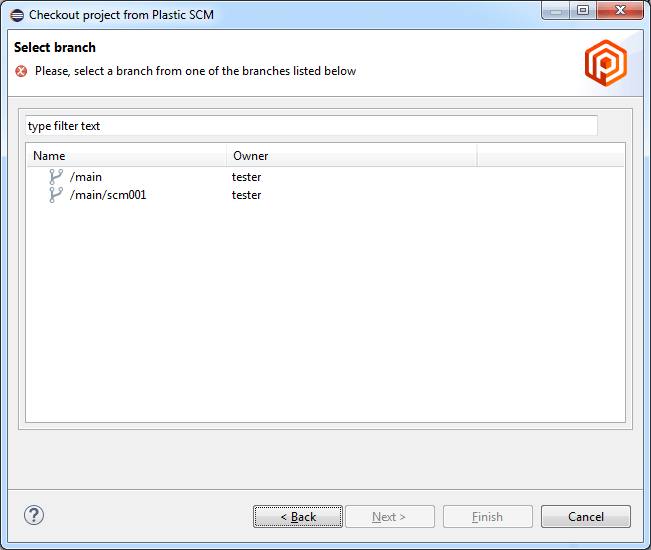Focus the type filter text field
This screenshot has width=651, height=550.
(x=311, y=126)
